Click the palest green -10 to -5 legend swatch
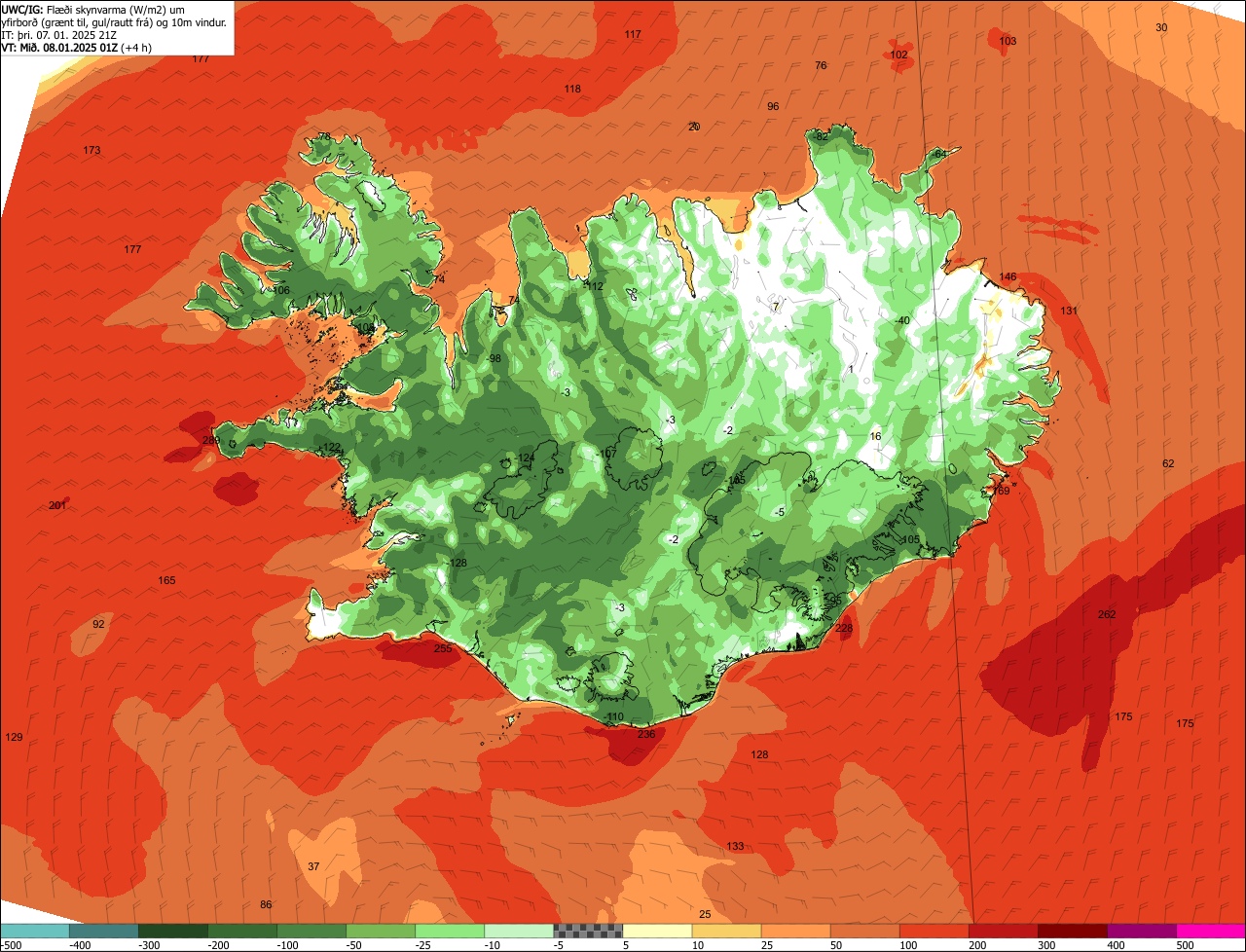Viewport: 1246px width, 952px height. pyautogui.click(x=519, y=931)
